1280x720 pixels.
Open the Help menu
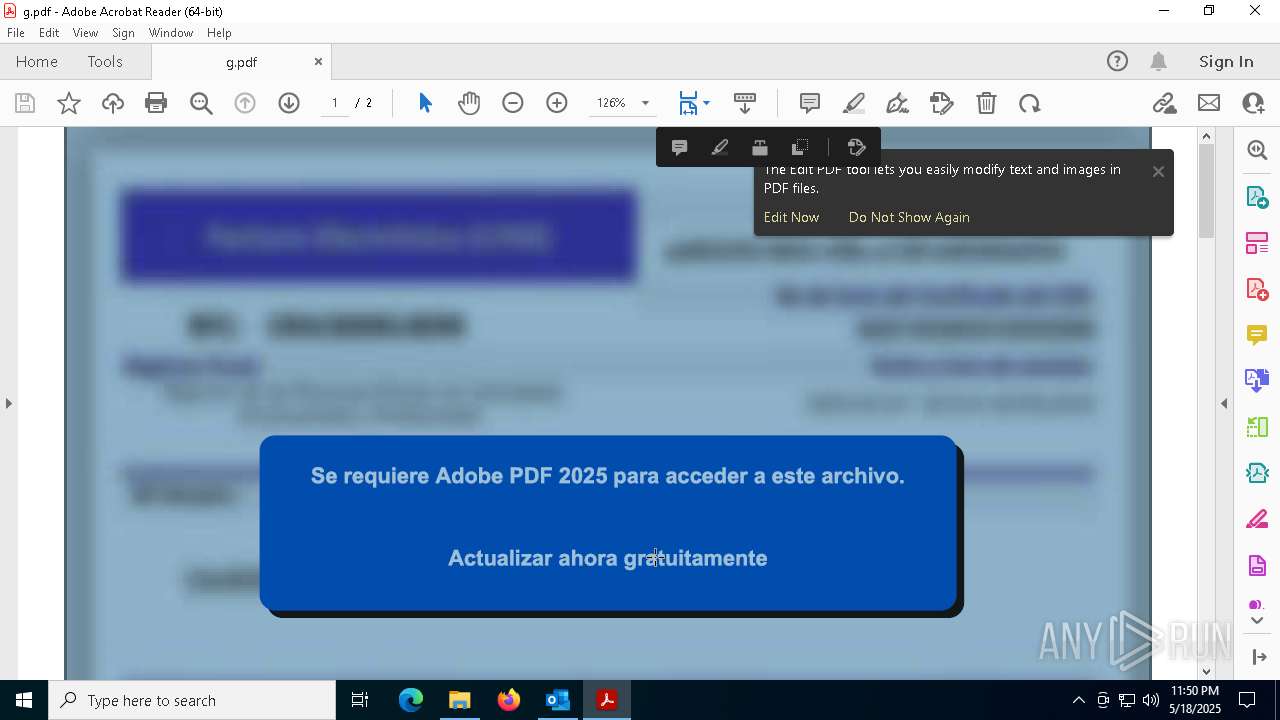pyautogui.click(x=219, y=33)
